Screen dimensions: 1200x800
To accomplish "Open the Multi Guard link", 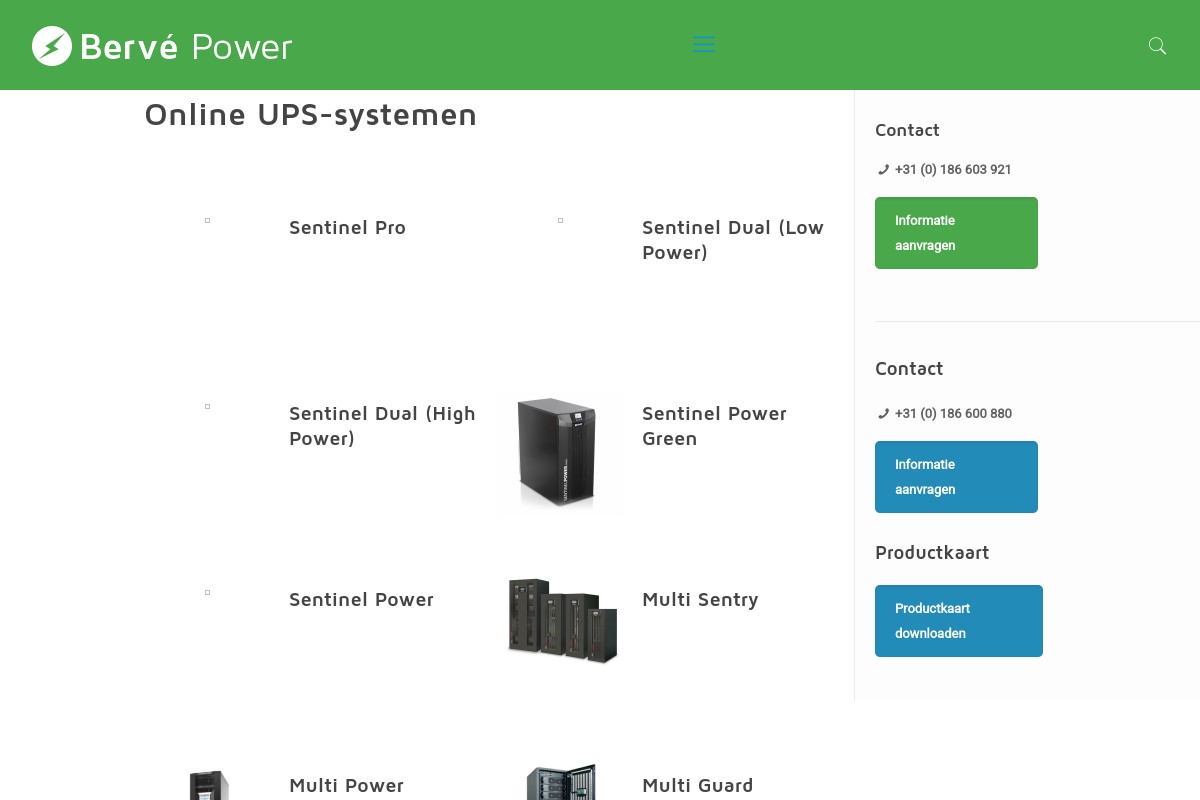I will click(697, 785).
